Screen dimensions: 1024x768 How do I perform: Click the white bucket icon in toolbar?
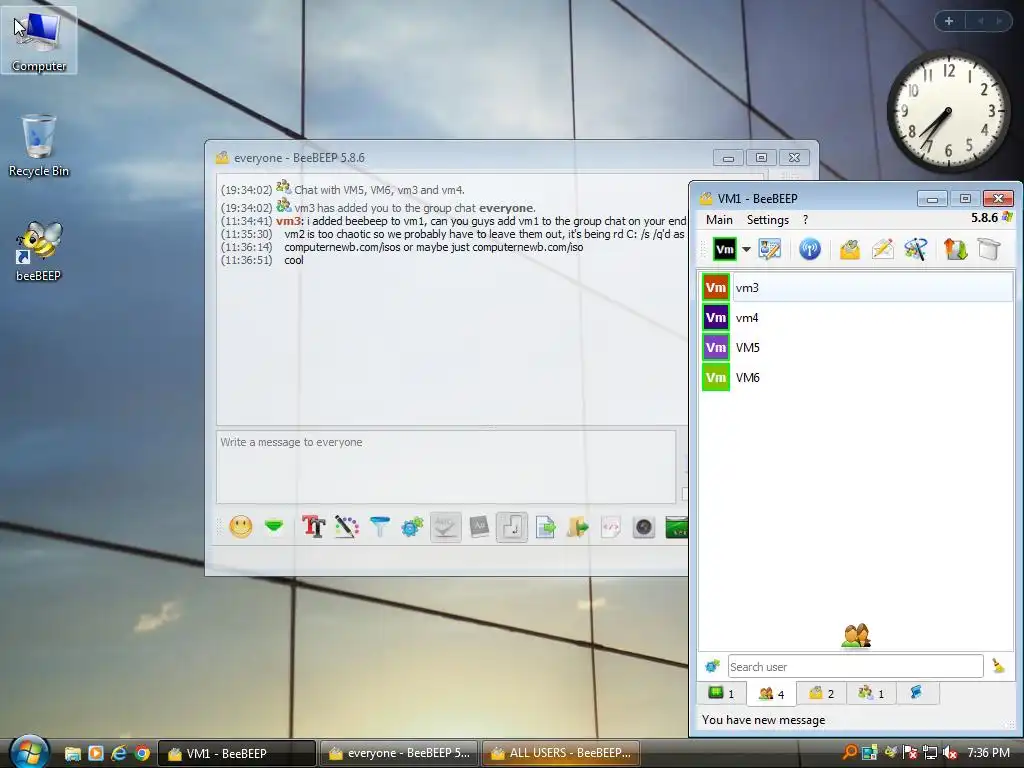(989, 249)
